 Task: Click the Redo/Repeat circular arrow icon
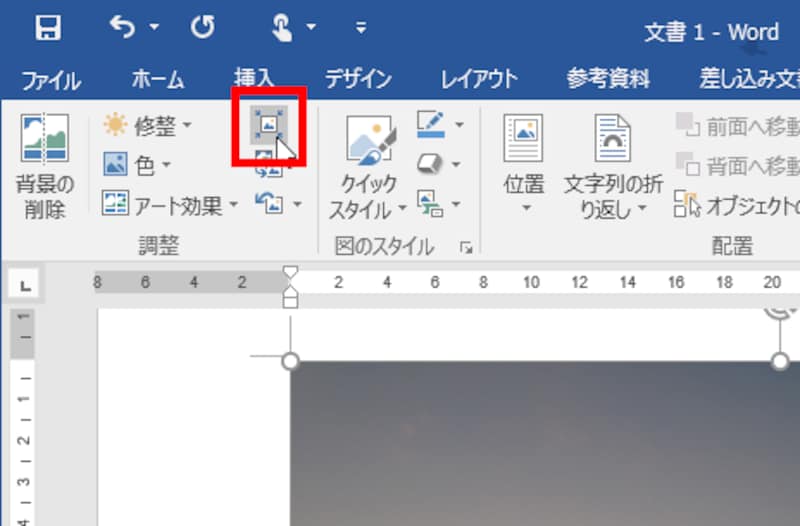point(203,27)
